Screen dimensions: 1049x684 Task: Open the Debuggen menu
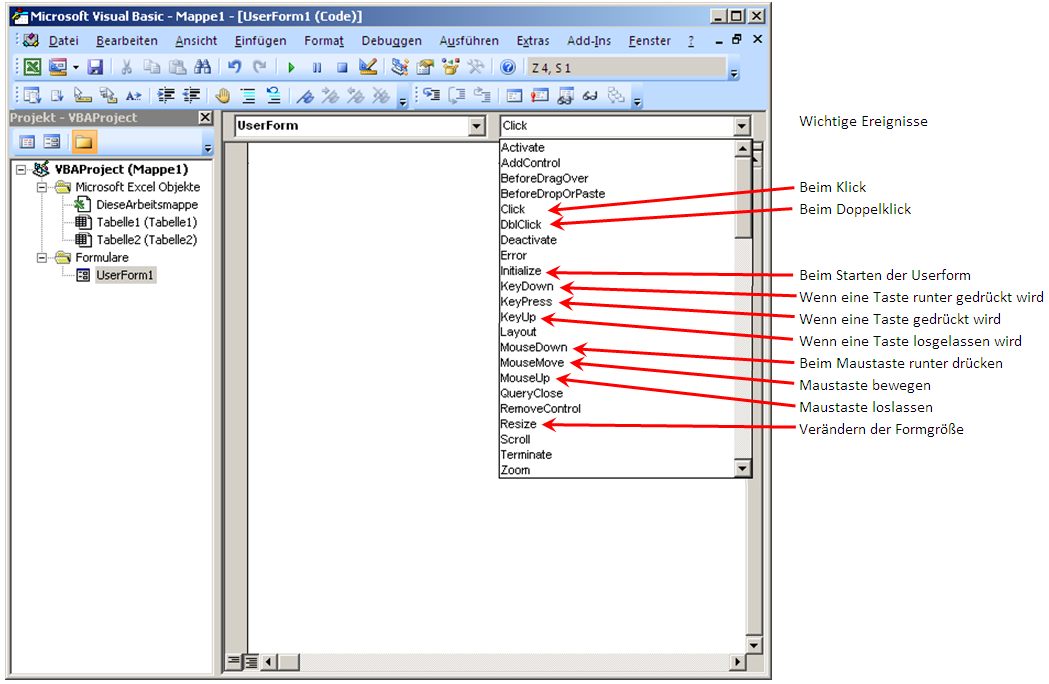coord(391,41)
